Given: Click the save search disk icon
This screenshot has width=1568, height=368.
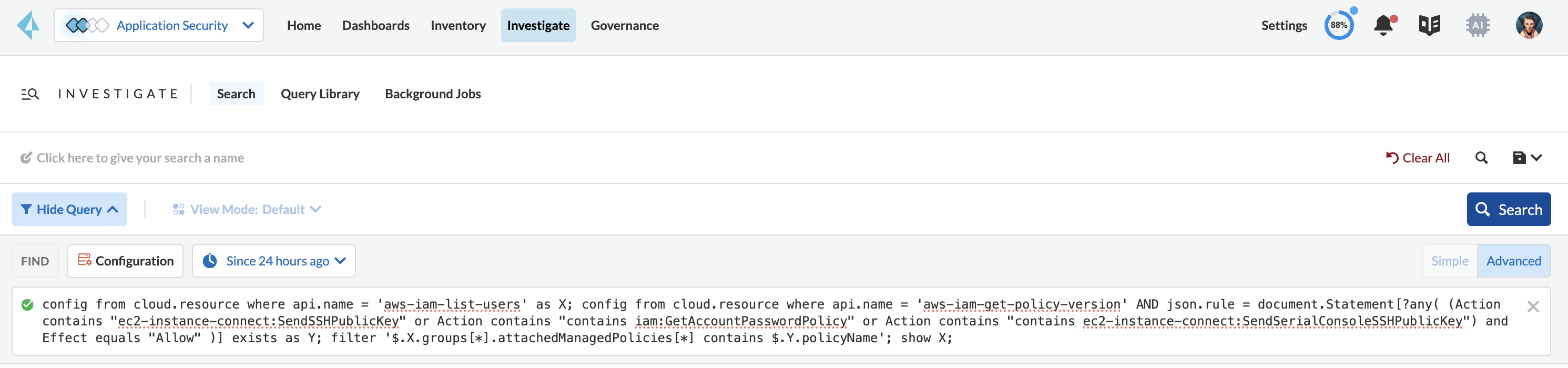Looking at the screenshot, I should pyautogui.click(x=1519, y=158).
